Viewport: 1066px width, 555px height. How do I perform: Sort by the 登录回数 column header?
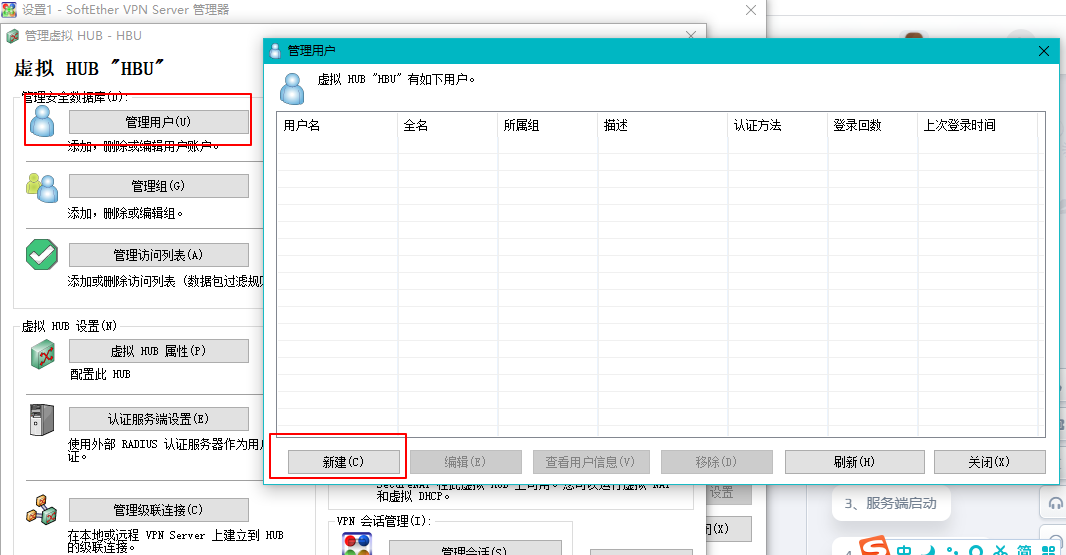[x=873, y=125]
